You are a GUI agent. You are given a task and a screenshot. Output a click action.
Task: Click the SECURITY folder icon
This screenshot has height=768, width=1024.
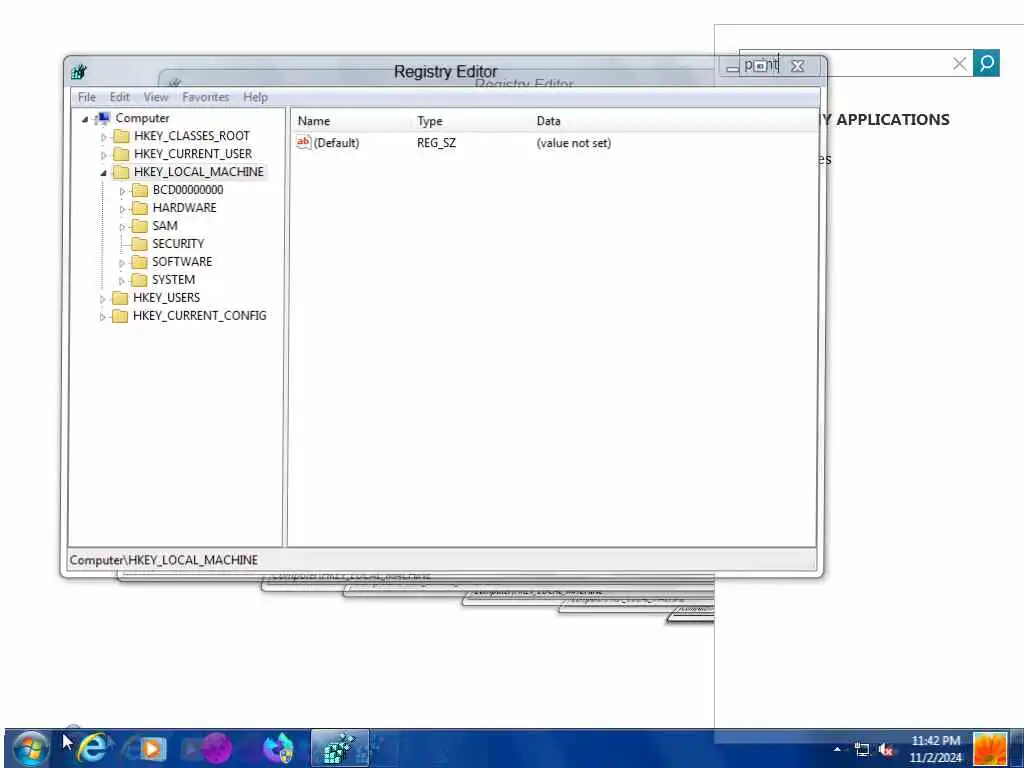pos(140,244)
